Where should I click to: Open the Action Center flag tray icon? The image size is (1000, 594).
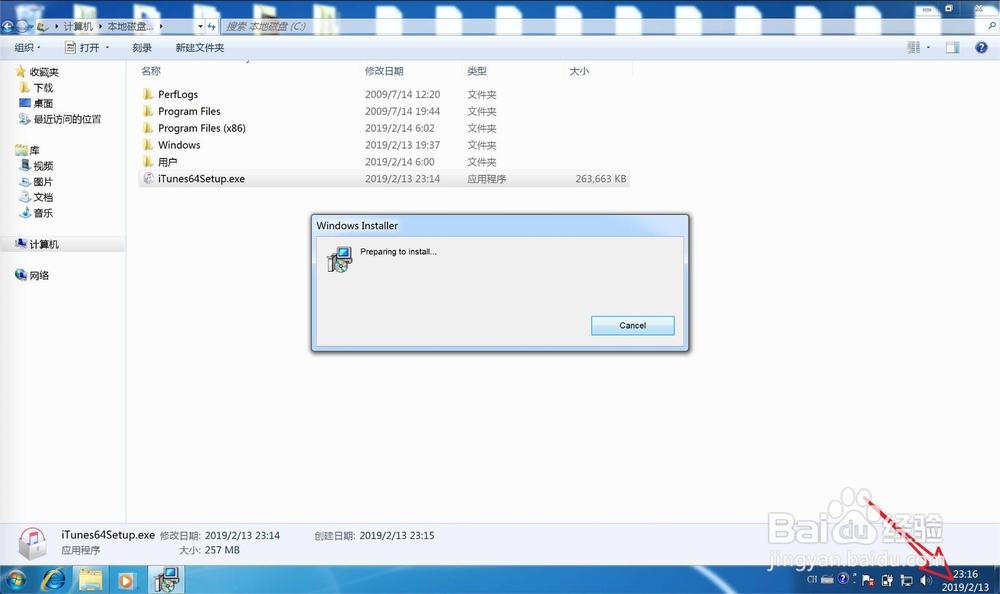(x=868, y=581)
